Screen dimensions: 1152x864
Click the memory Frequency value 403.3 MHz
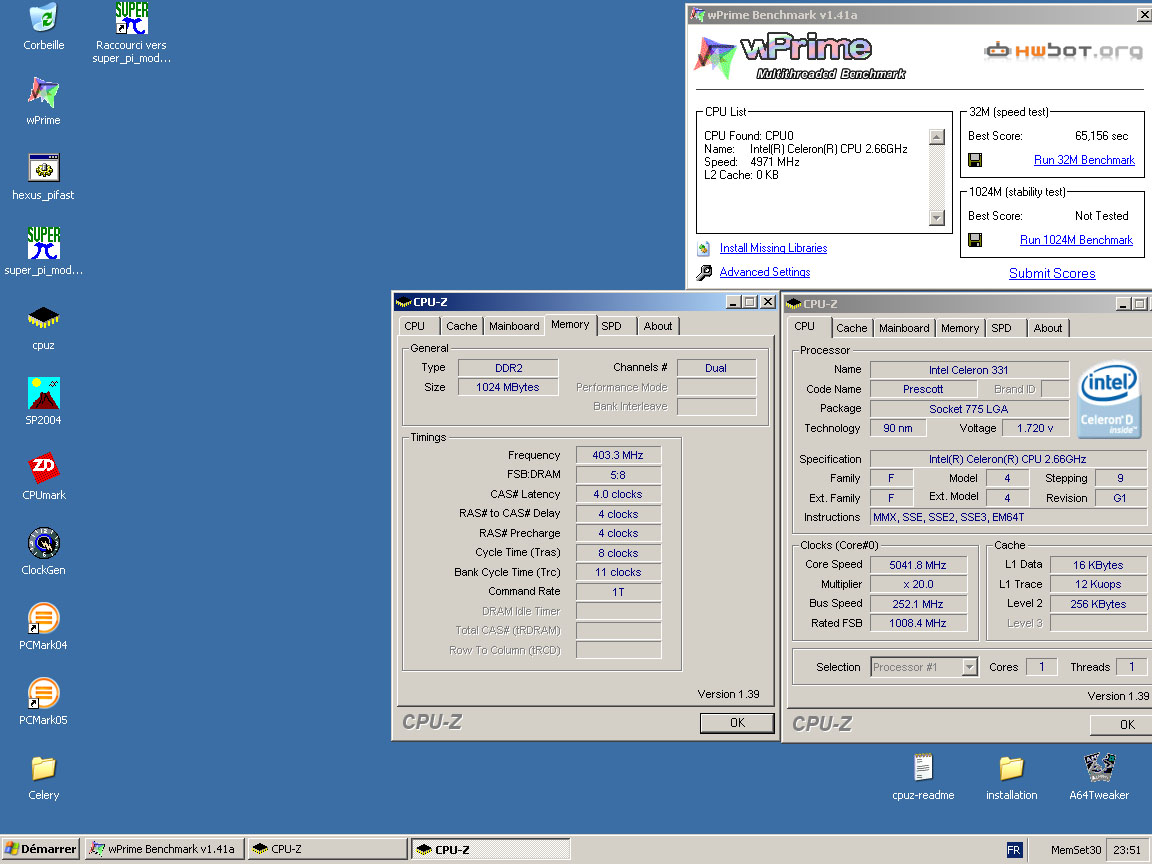618,456
